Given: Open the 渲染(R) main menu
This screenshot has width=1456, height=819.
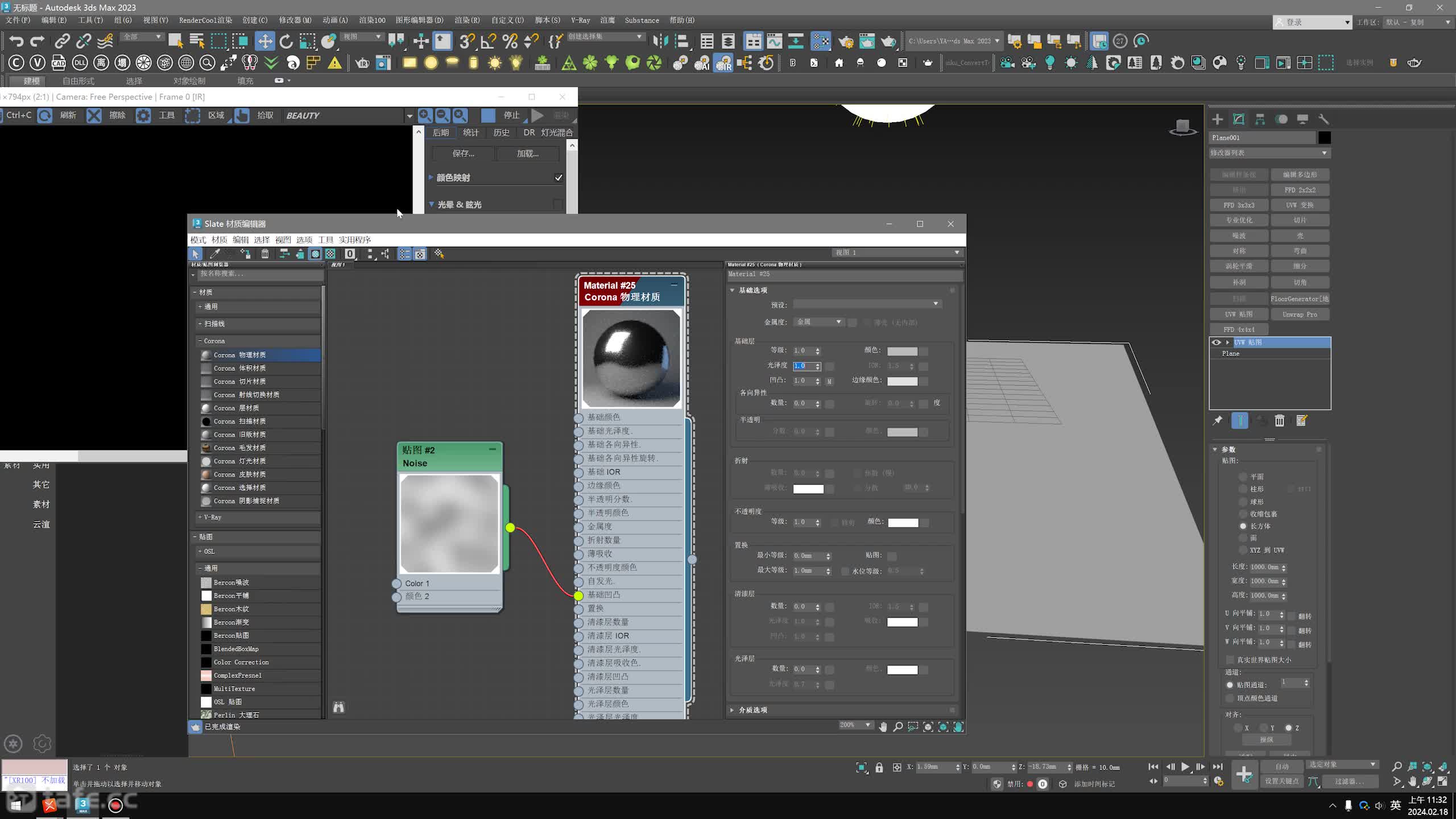Looking at the screenshot, I should pos(467,20).
